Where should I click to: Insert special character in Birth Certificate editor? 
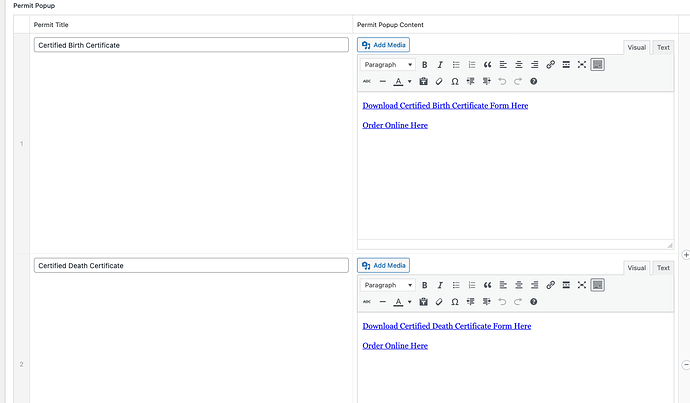455,81
